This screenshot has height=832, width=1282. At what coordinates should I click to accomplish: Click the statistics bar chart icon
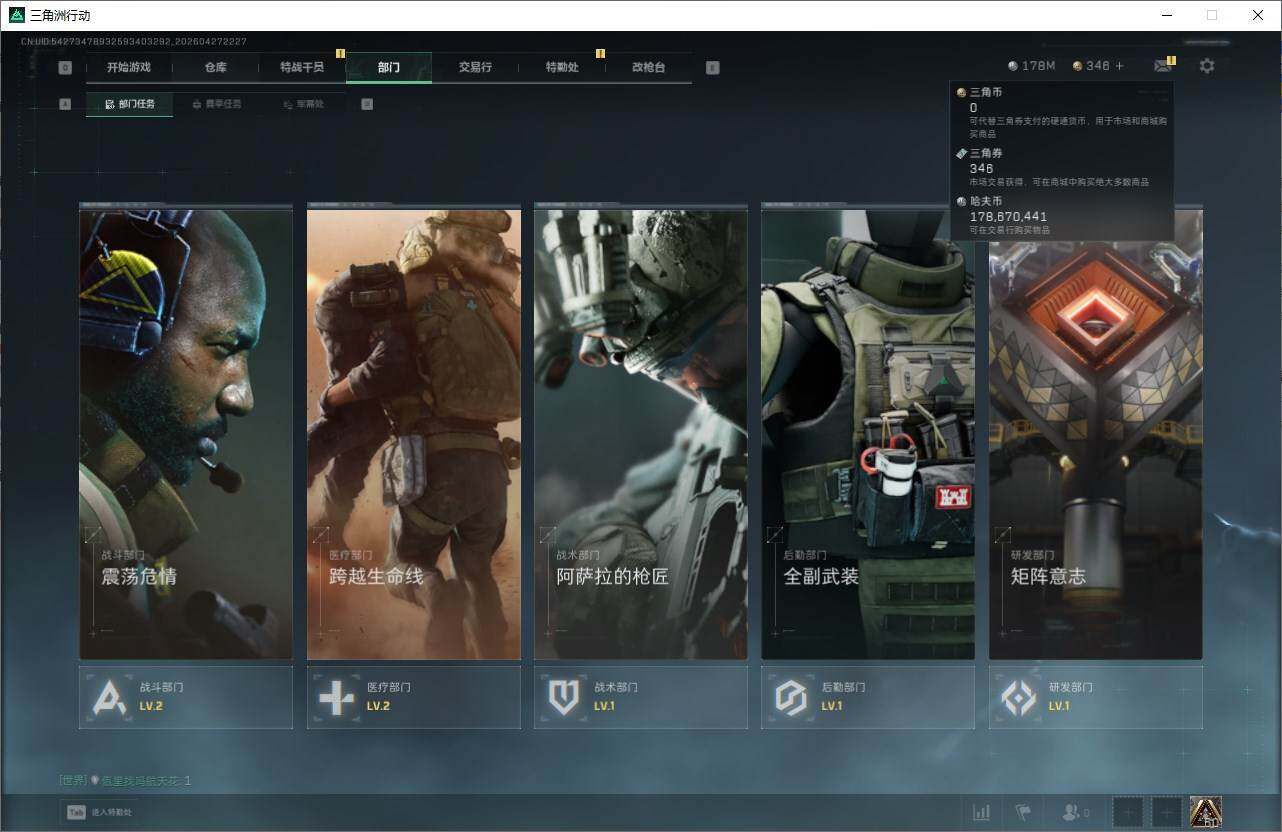pyautogui.click(x=982, y=812)
